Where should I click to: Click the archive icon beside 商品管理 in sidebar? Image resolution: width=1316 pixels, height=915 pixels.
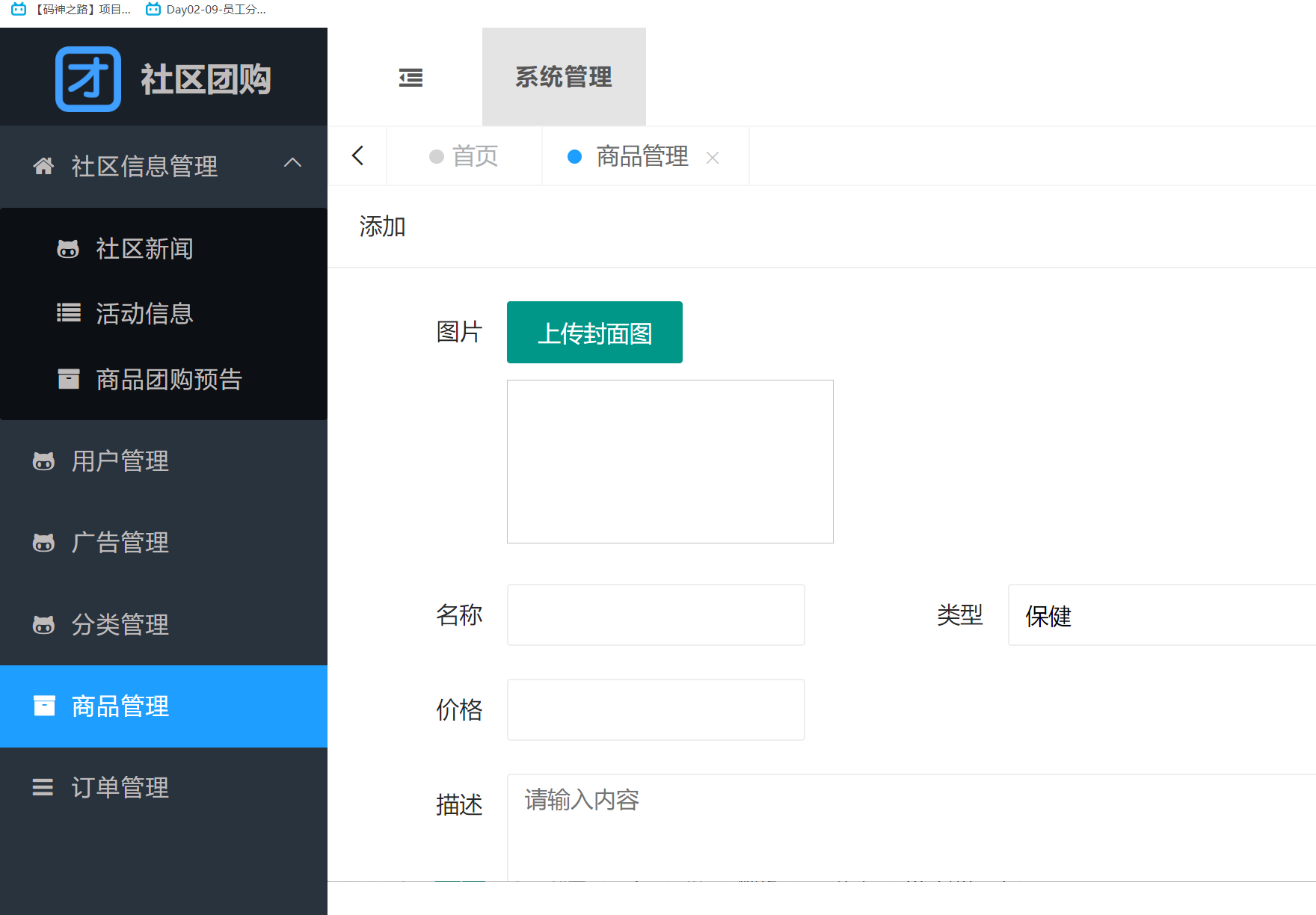coord(44,706)
